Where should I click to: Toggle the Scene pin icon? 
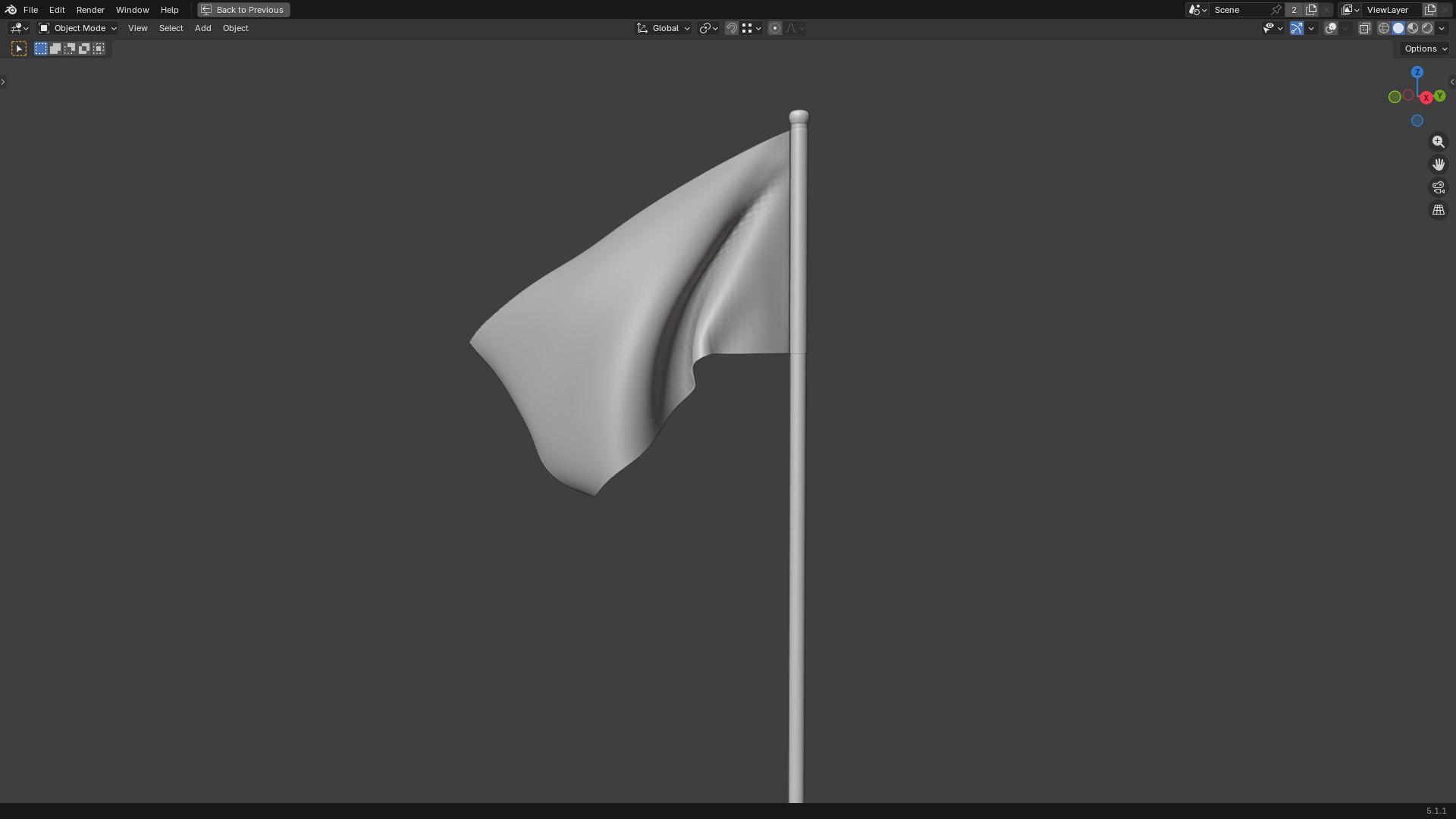pos(1276,10)
